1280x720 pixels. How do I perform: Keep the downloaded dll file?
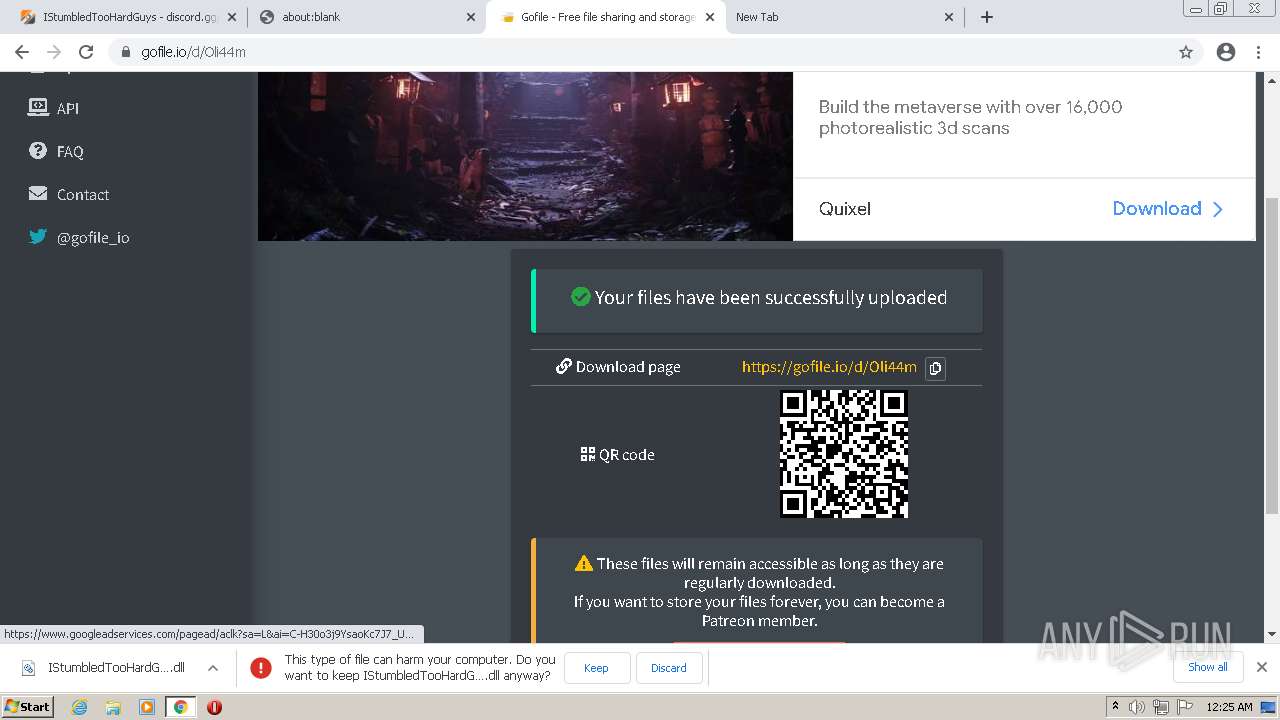[x=596, y=668]
